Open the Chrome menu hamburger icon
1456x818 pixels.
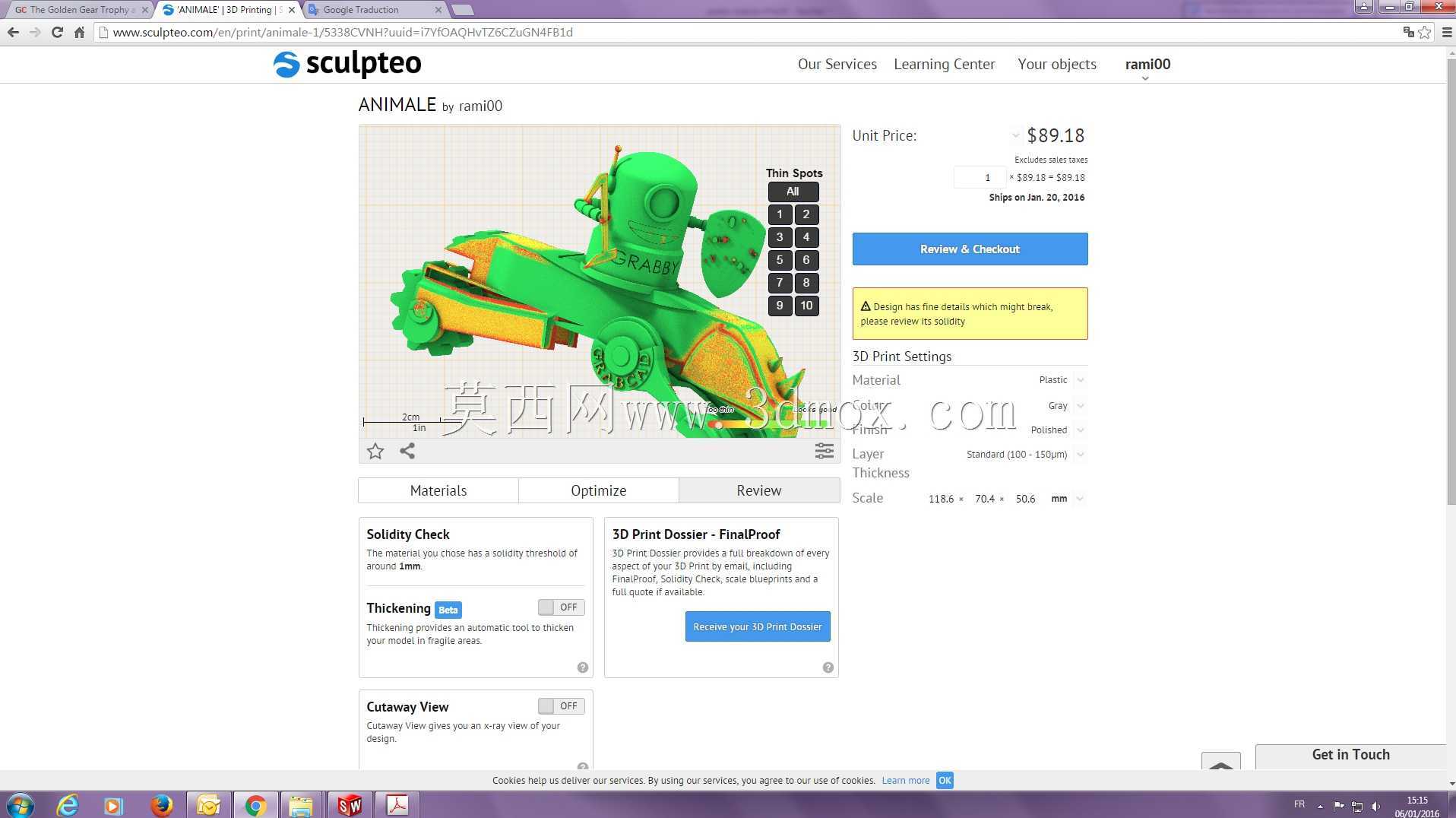pyautogui.click(x=1447, y=32)
